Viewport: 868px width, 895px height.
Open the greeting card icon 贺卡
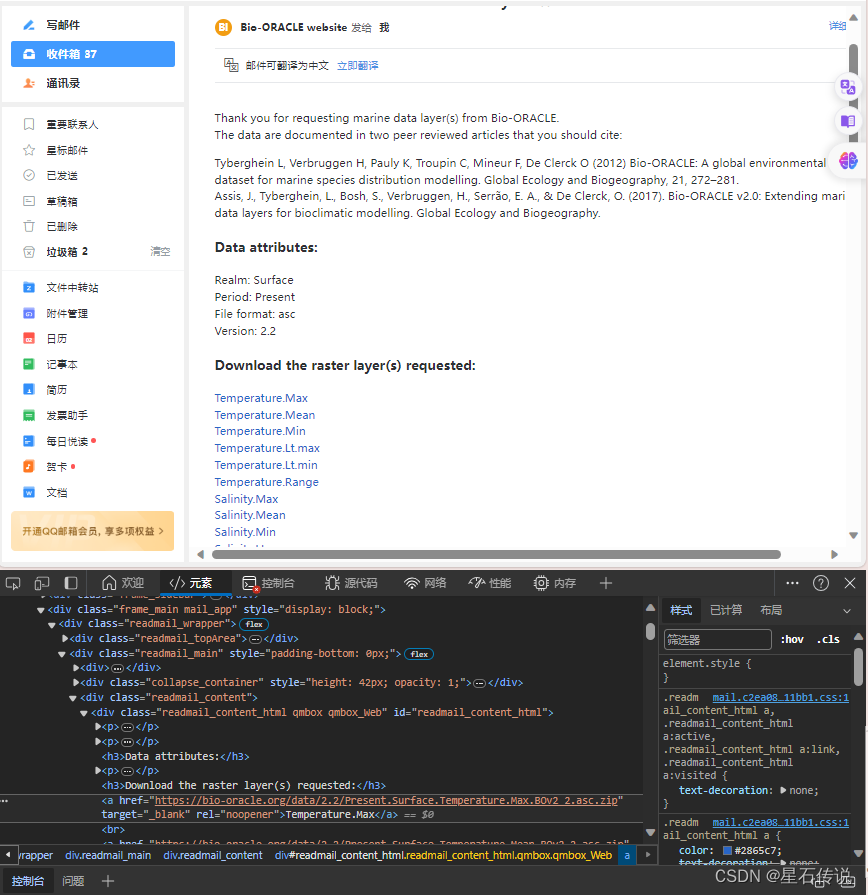click(29, 466)
